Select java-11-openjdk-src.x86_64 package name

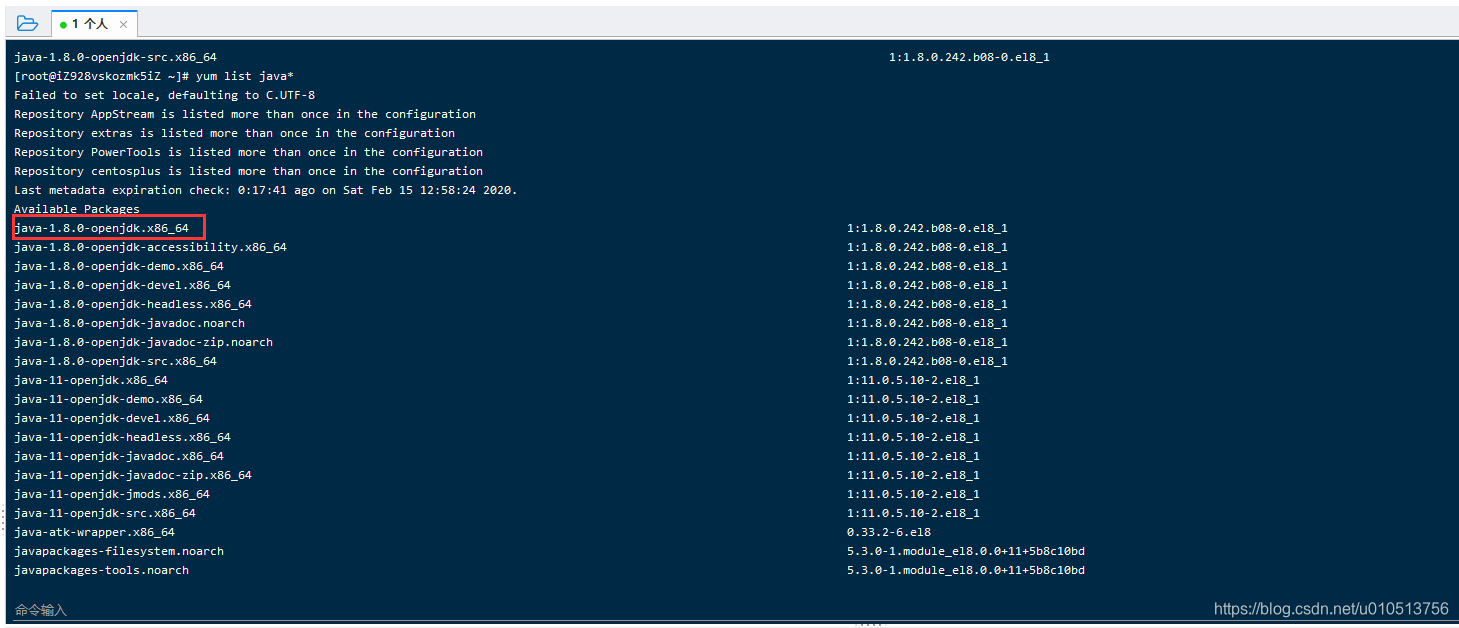105,513
